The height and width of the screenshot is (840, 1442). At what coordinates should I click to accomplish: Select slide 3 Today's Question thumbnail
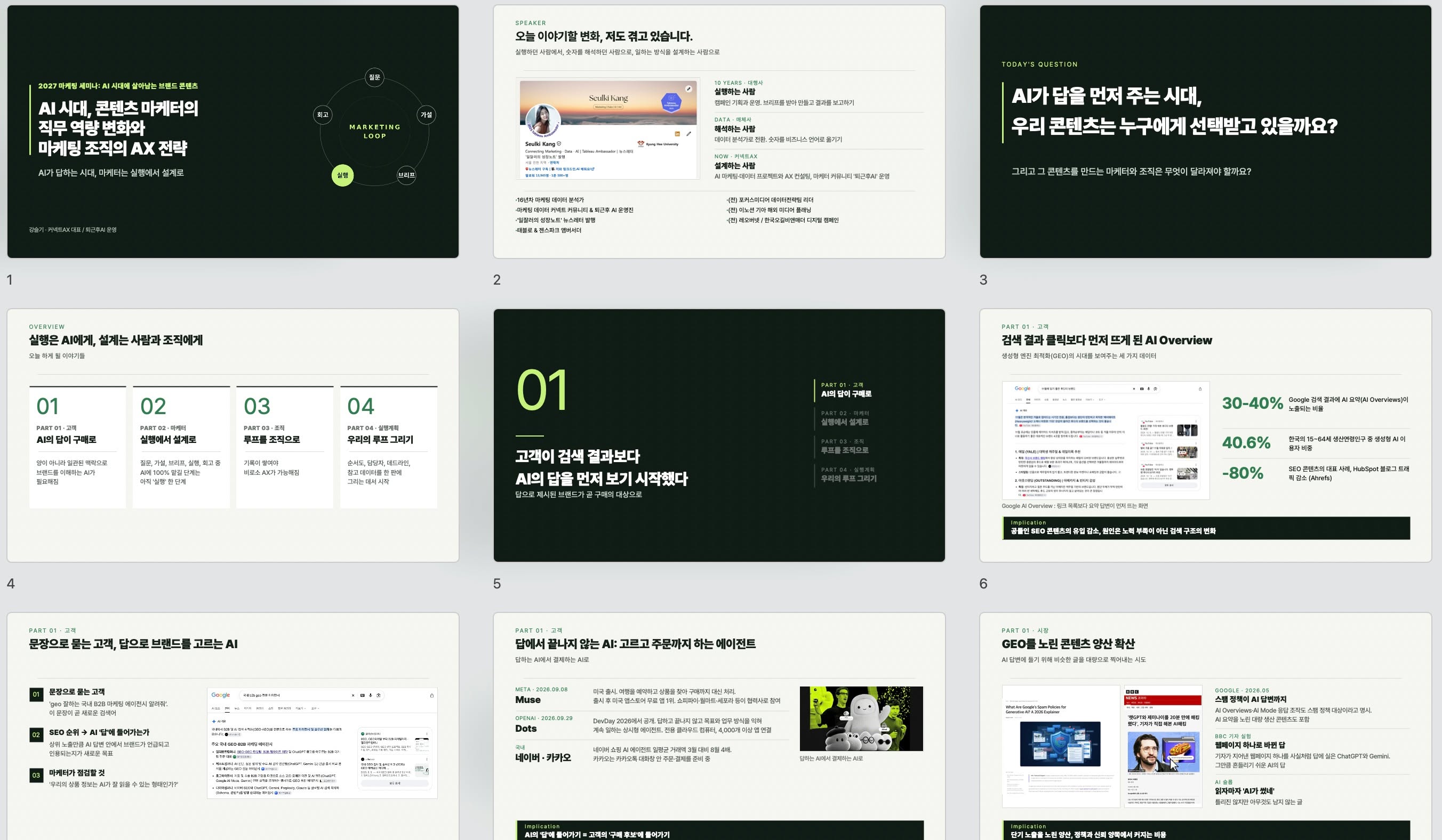click(1206, 132)
